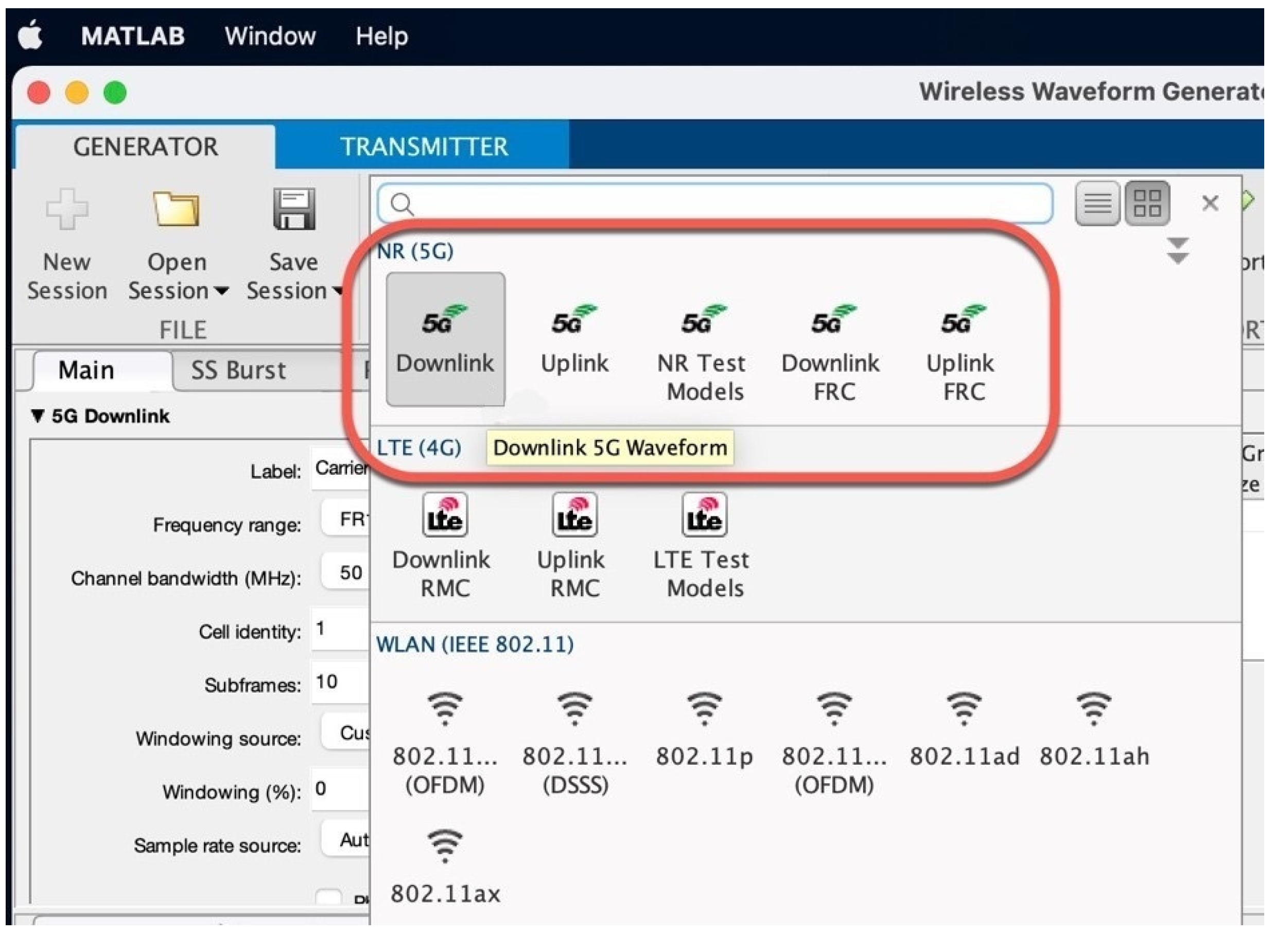Choose LTE Test Models waveform

click(704, 544)
